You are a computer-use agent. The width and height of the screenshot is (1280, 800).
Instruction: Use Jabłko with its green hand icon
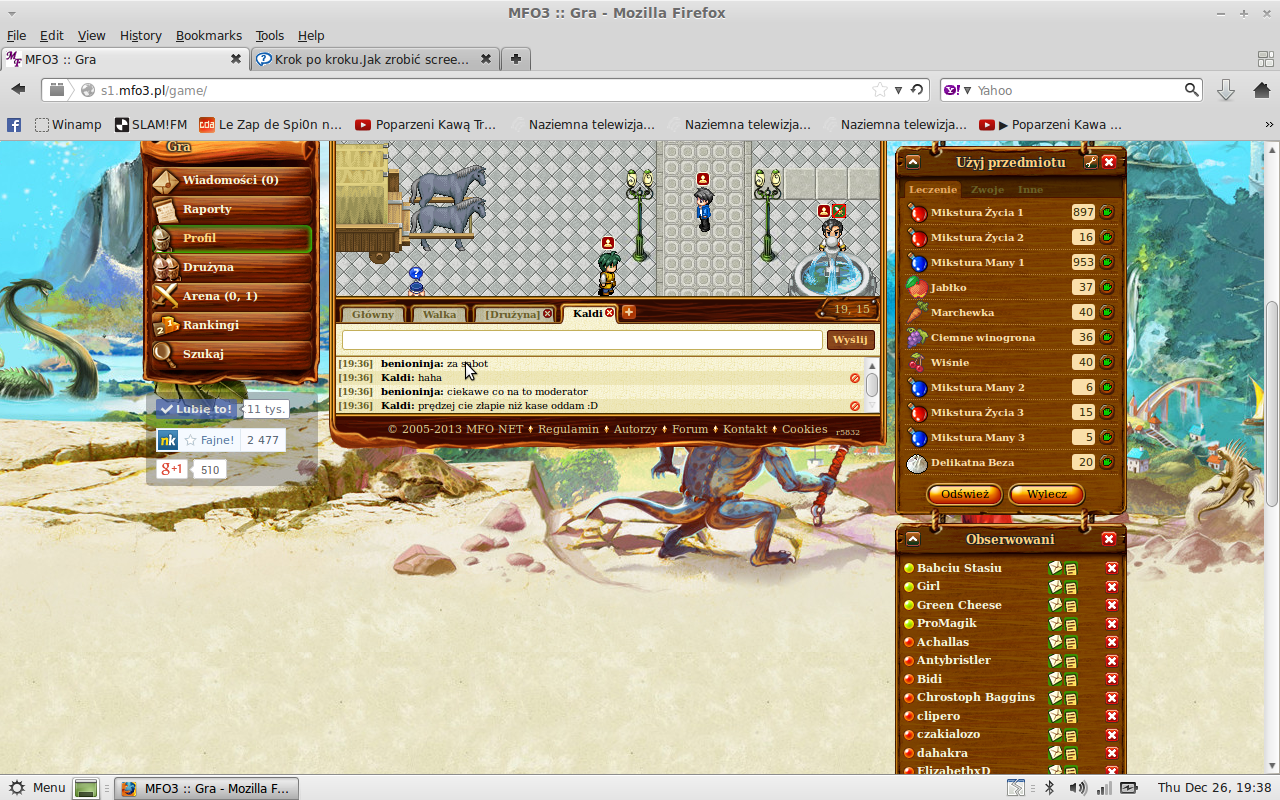[1107, 287]
